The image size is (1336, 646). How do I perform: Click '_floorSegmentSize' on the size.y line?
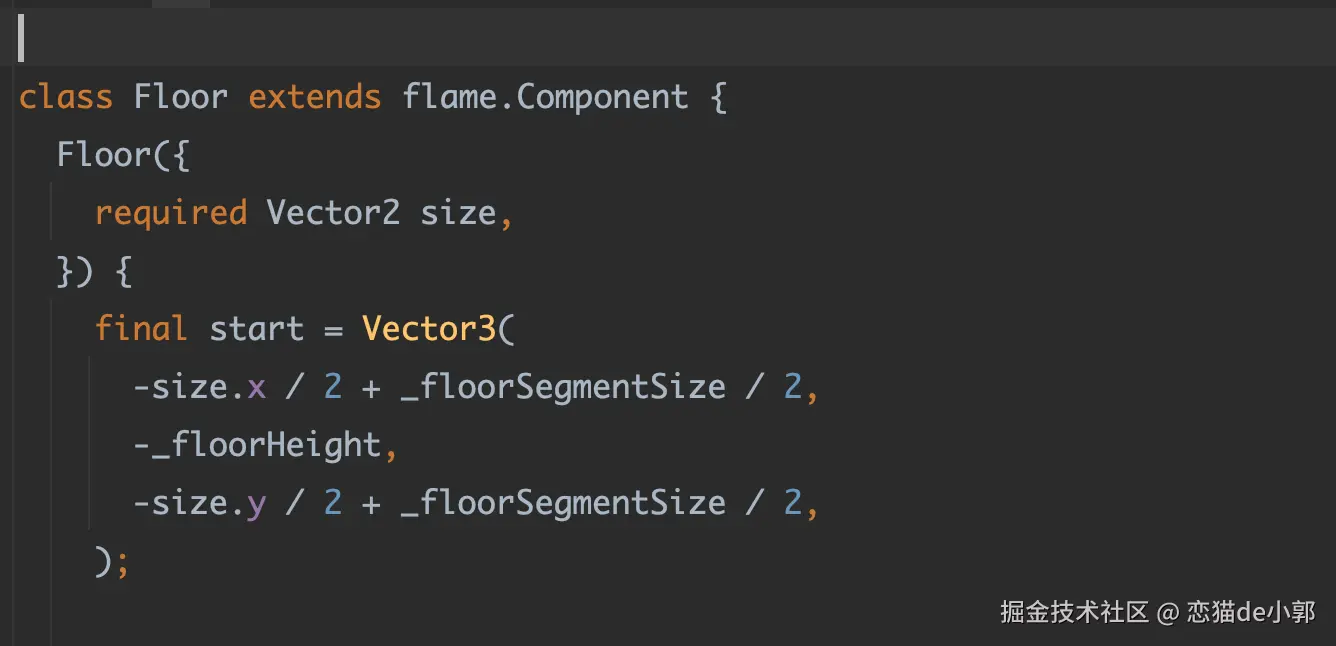[563, 503]
